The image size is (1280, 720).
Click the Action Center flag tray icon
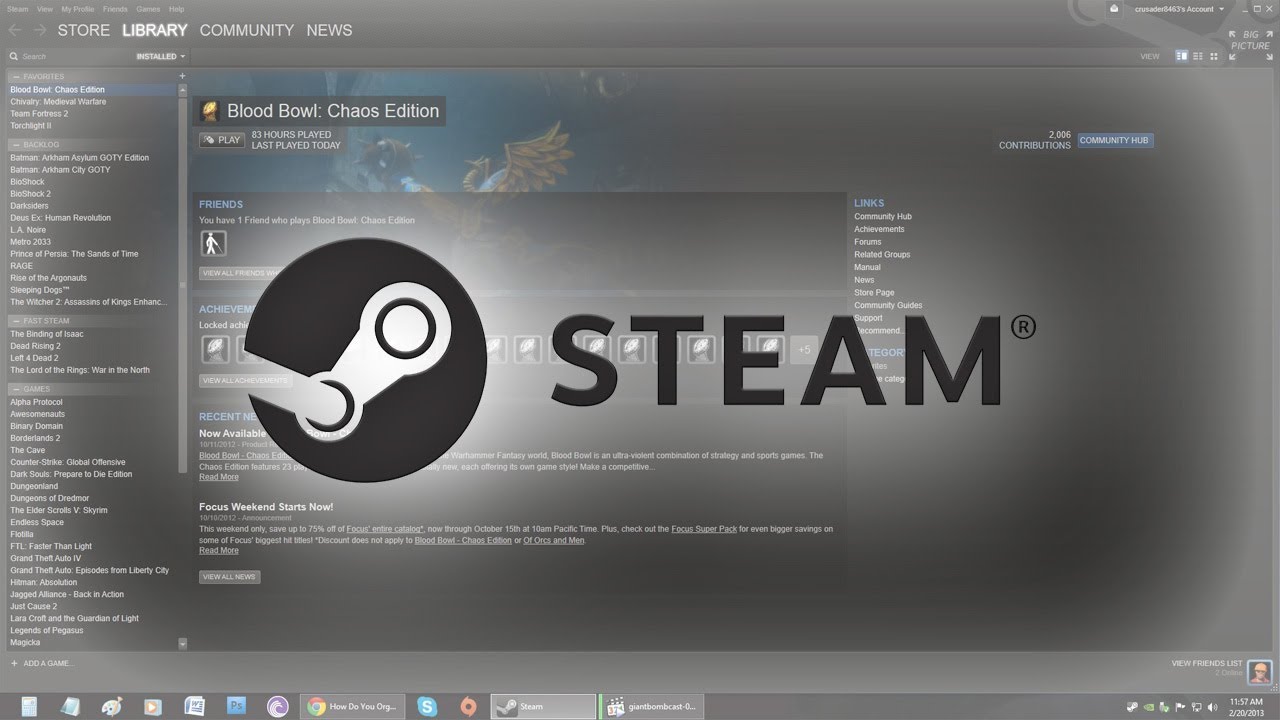coord(1181,706)
